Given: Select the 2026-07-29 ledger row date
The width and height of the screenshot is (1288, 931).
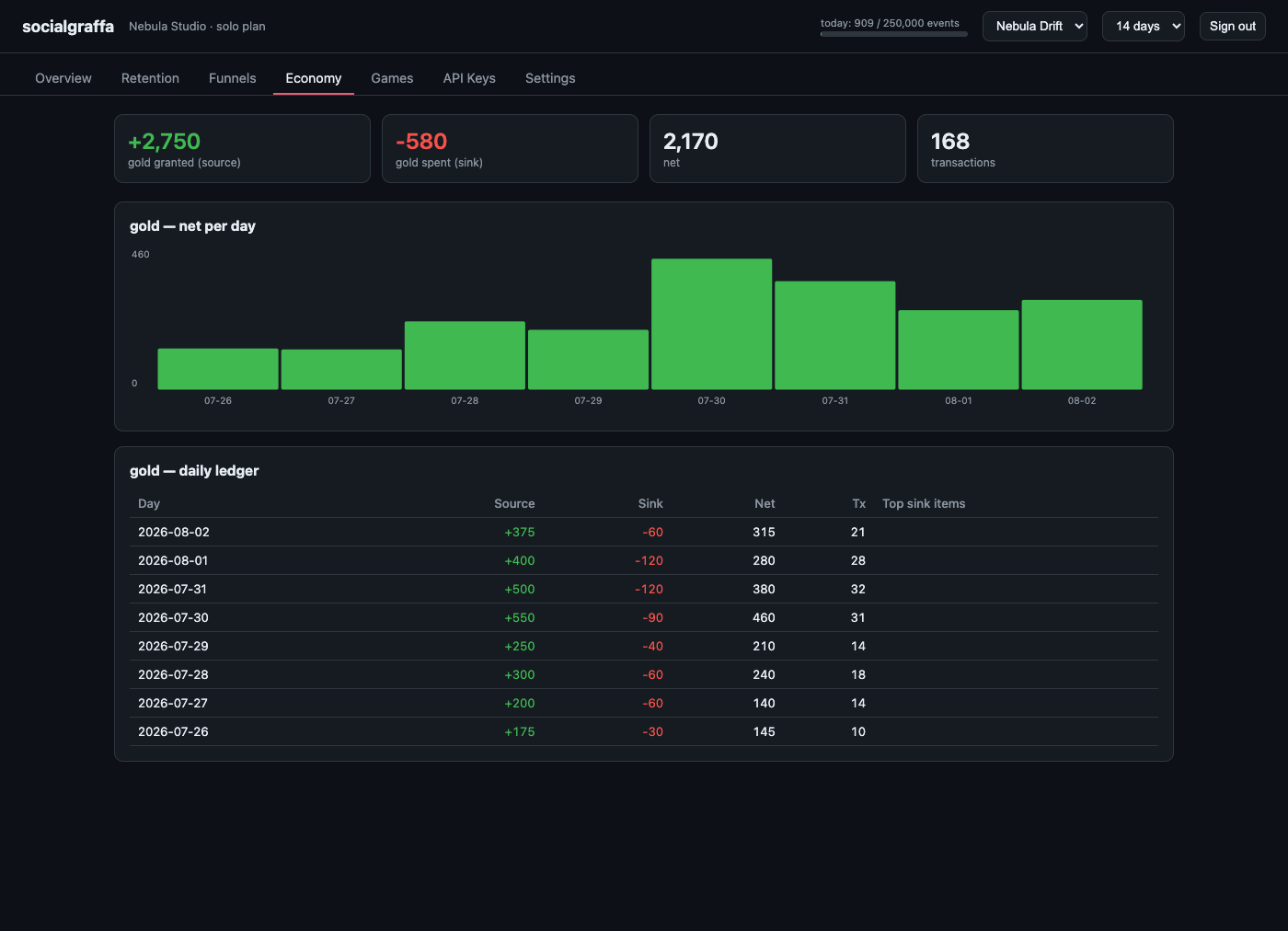Looking at the screenshot, I should pyautogui.click(x=173, y=646).
